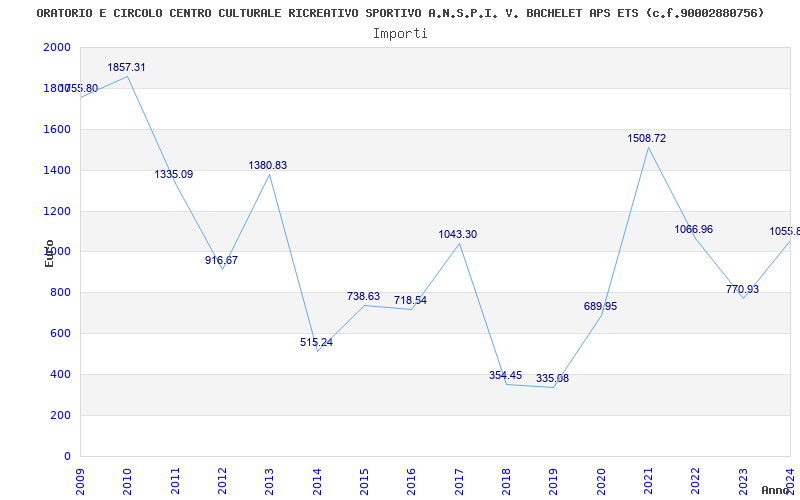The width and height of the screenshot is (800, 500).
Task: Click the 1600 value on Euro axis
Action: (x=57, y=130)
